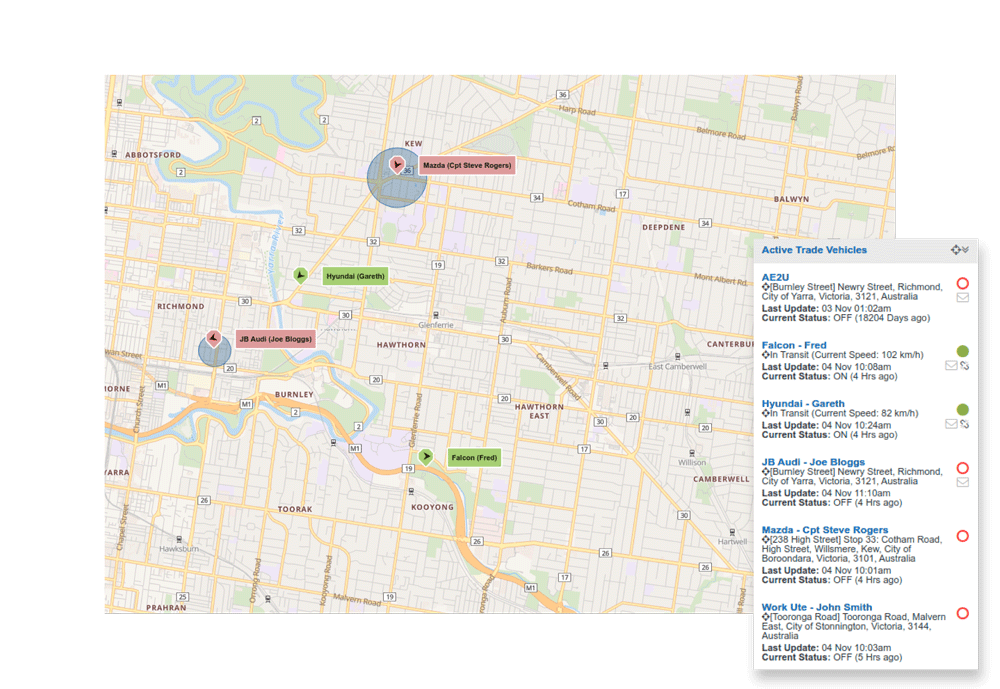Click the envelope icon for JB Audi - Joe Bloggs
This screenshot has width=1000, height=689.
(x=963, y=482)
